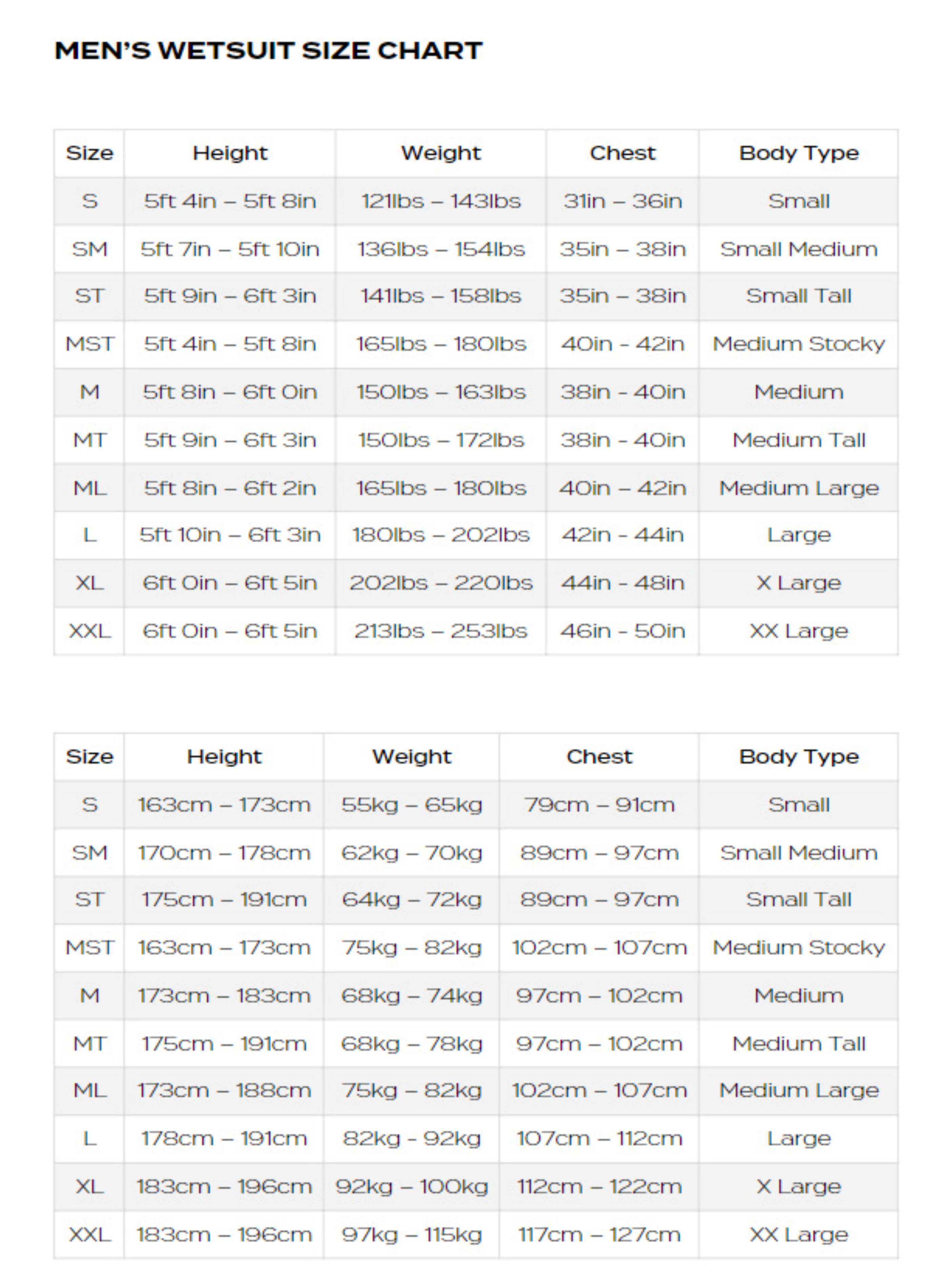Screen dimensions: 949x1288
Task: Select the 5ft 8in – 6ft 2in cell
Action: pyautogui.click(x=230, y=488)
